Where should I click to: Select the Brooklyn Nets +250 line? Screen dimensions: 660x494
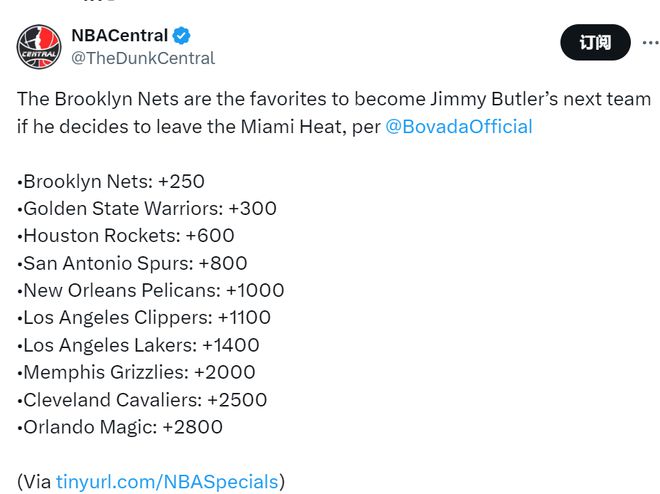point(111,181)
